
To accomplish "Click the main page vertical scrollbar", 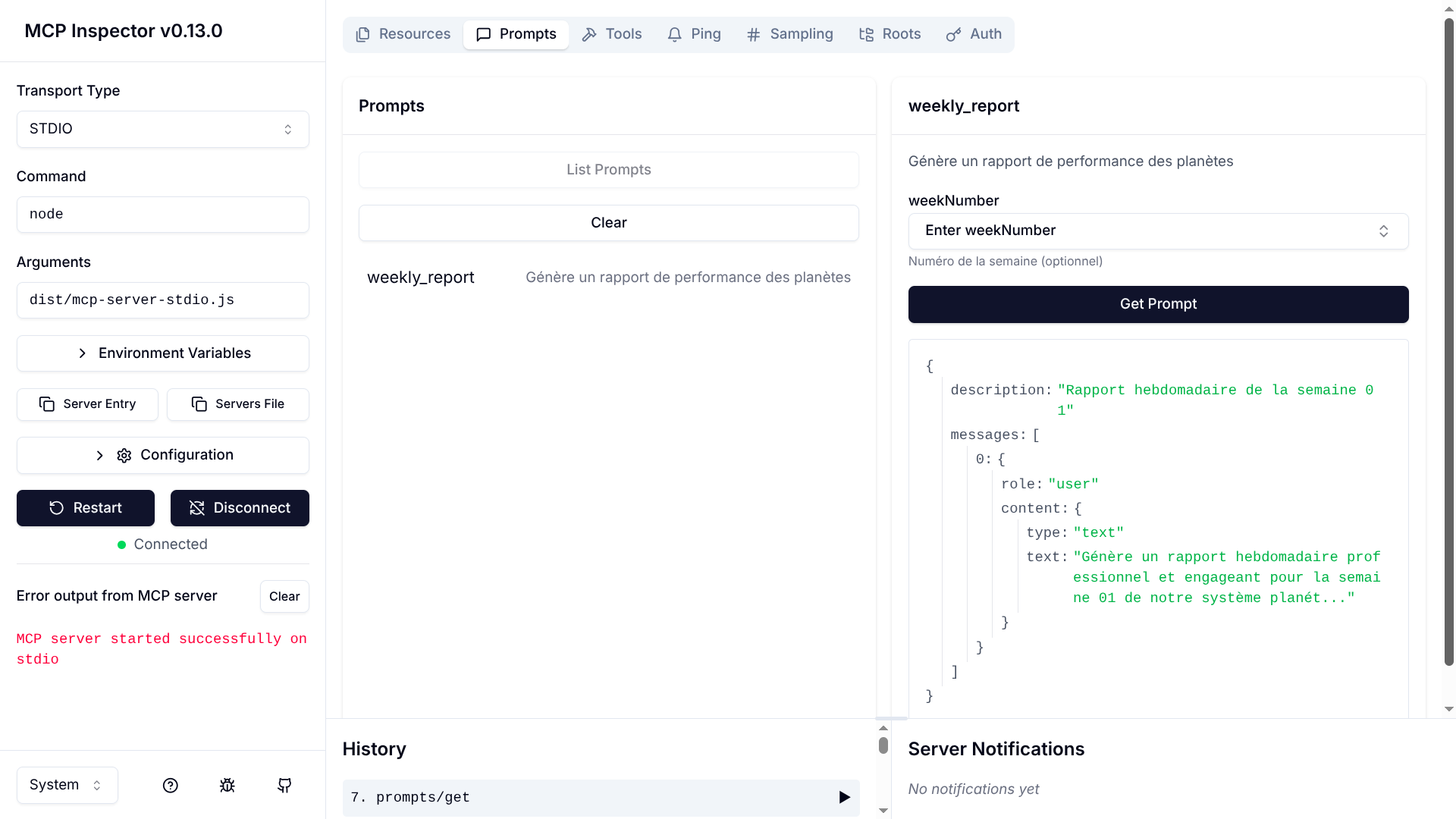I will click(1448, 341).
